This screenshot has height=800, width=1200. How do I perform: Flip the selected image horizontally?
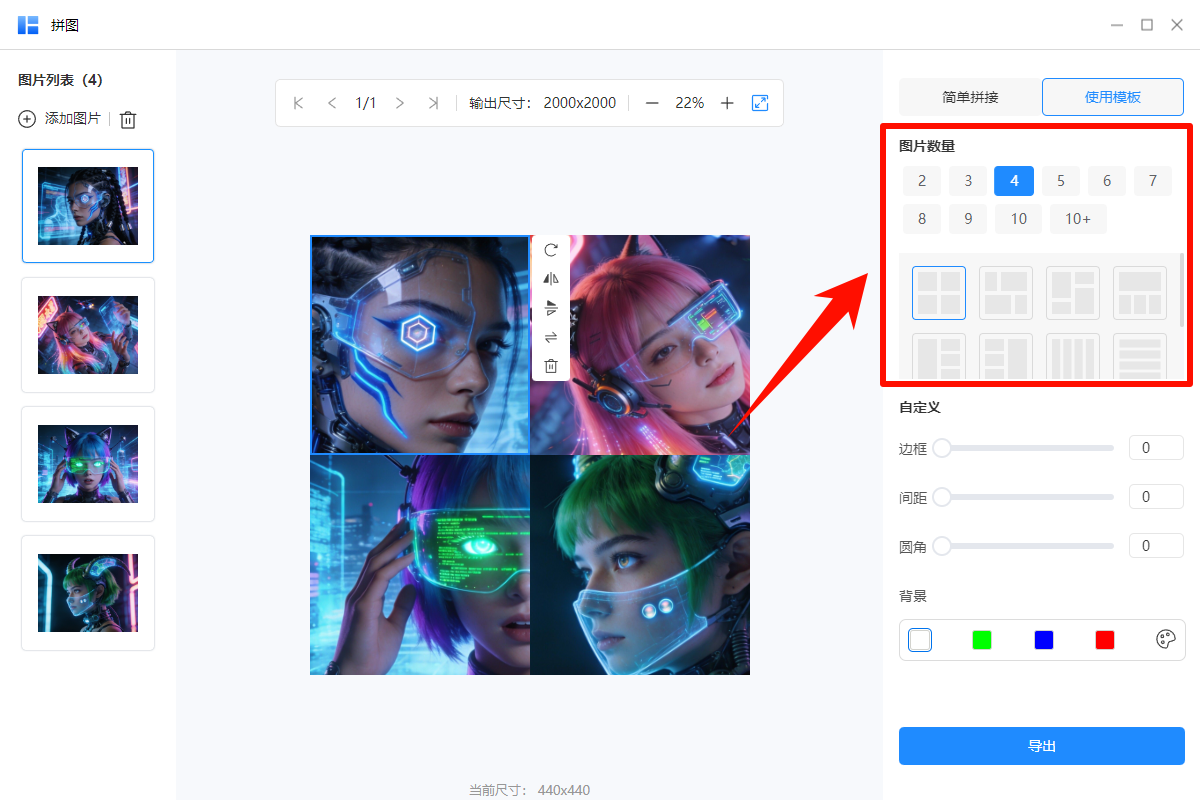tap(550, 279)
